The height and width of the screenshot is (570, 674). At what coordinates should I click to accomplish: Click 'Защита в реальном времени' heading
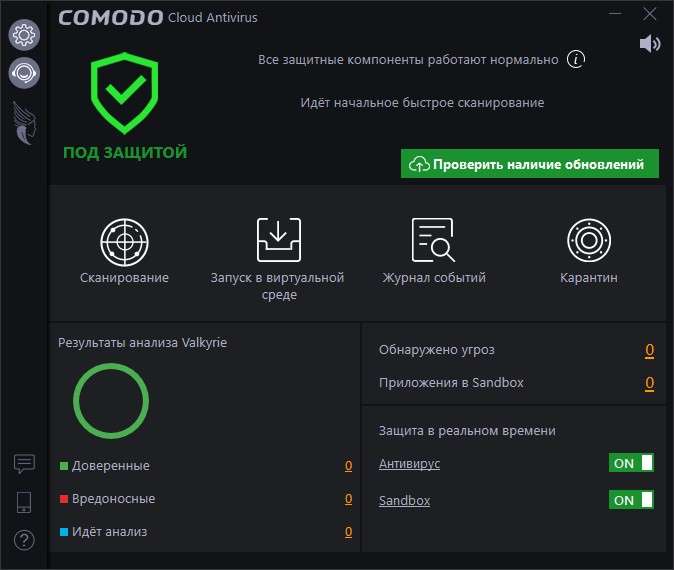(x=467, y=431)
